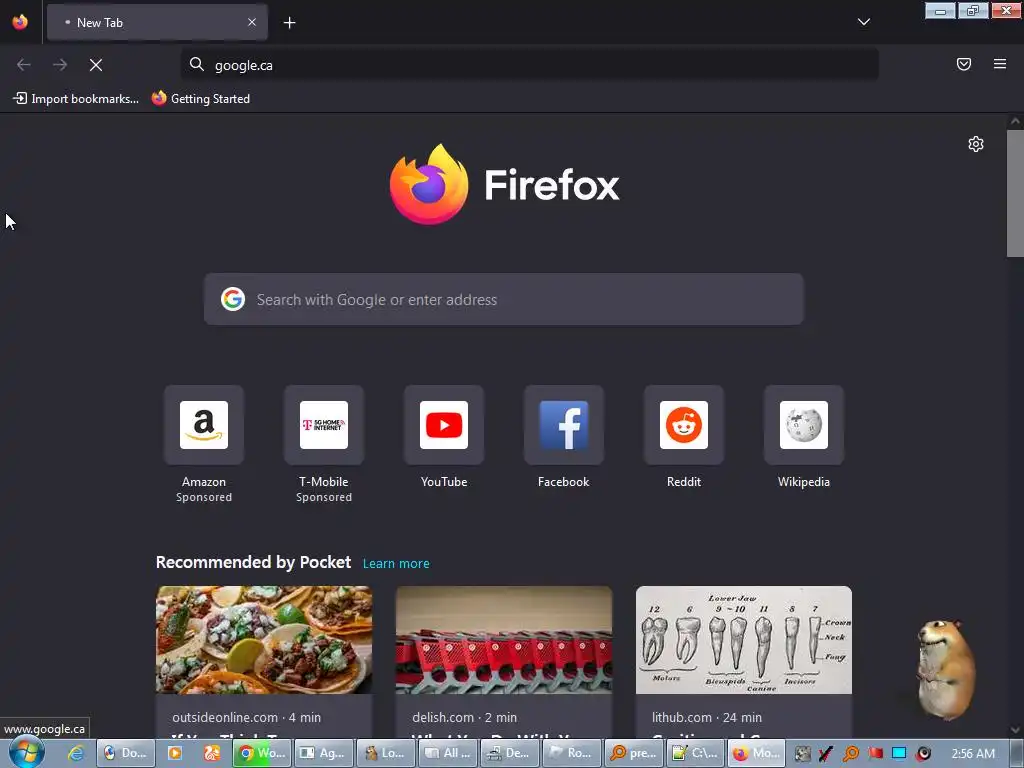Open new tab personalize gear icon
Screen dimensions: 1024x768
coord(976,144)
